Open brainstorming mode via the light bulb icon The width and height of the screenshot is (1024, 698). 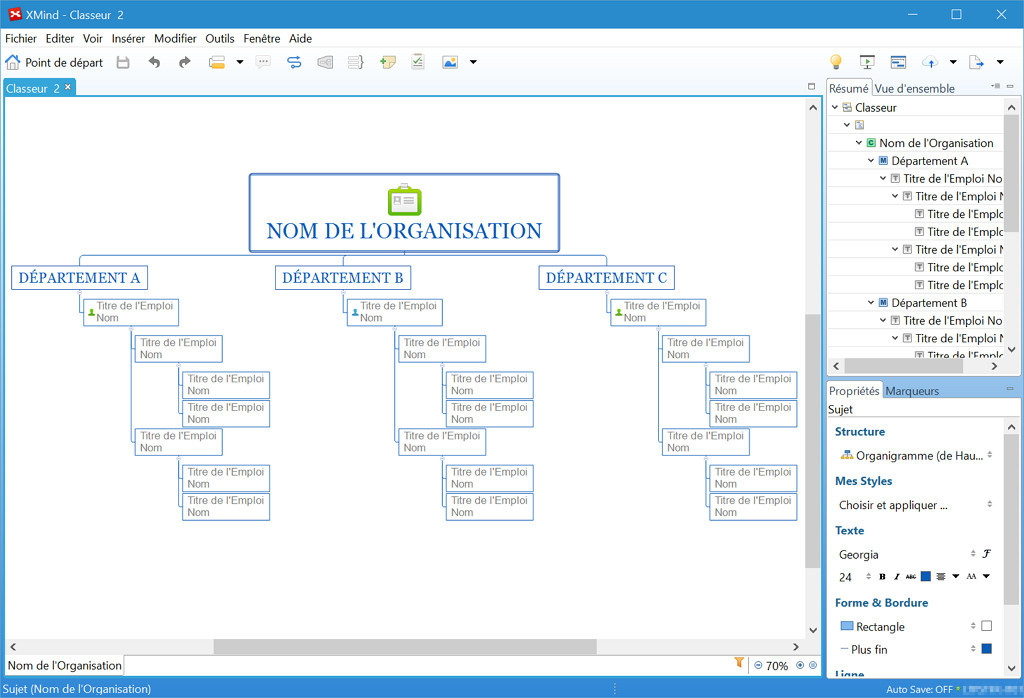(x=835, y=62)
